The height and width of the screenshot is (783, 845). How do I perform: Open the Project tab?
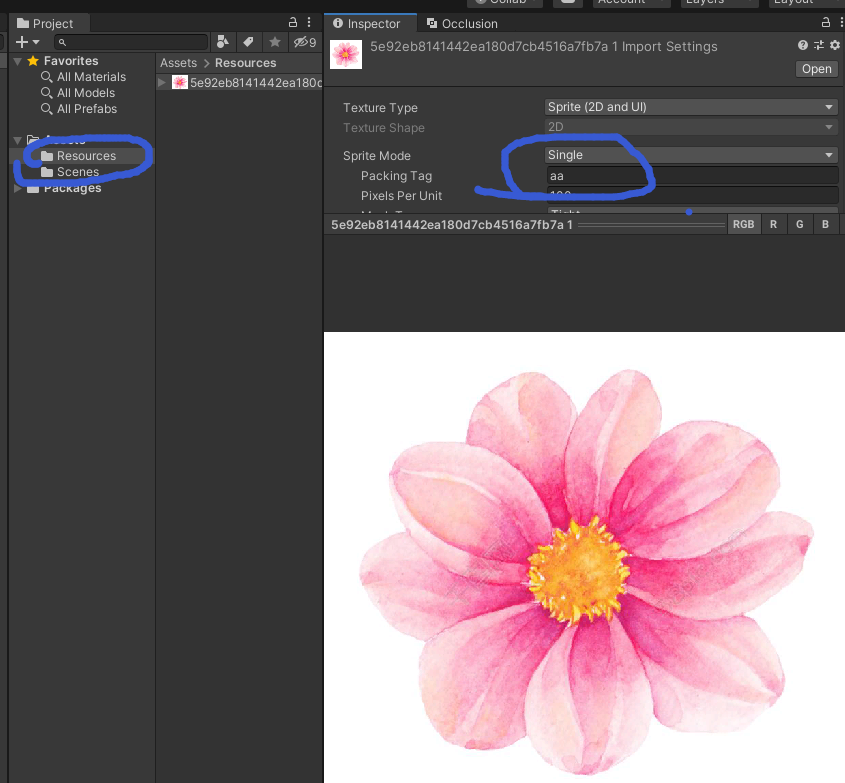pos(45,24)
